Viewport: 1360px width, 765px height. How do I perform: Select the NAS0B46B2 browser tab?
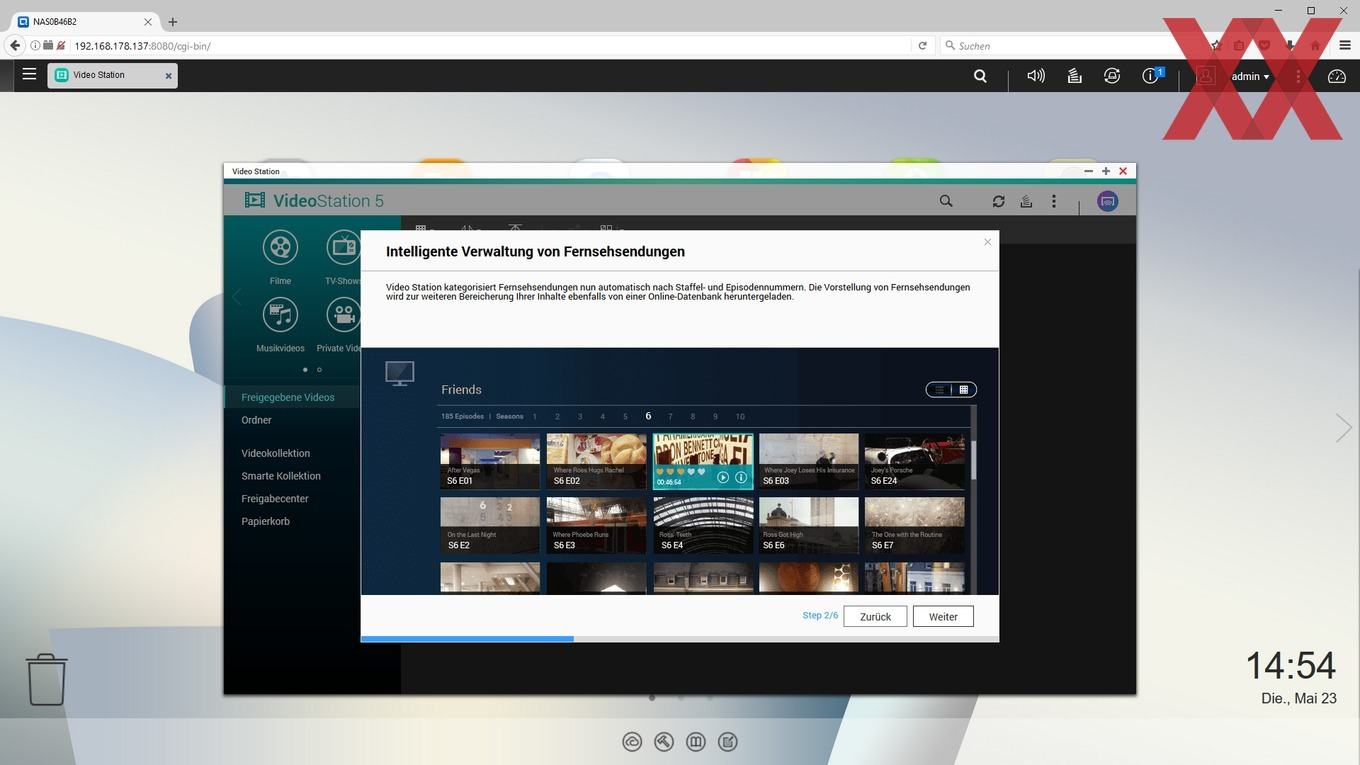point(85,21)
